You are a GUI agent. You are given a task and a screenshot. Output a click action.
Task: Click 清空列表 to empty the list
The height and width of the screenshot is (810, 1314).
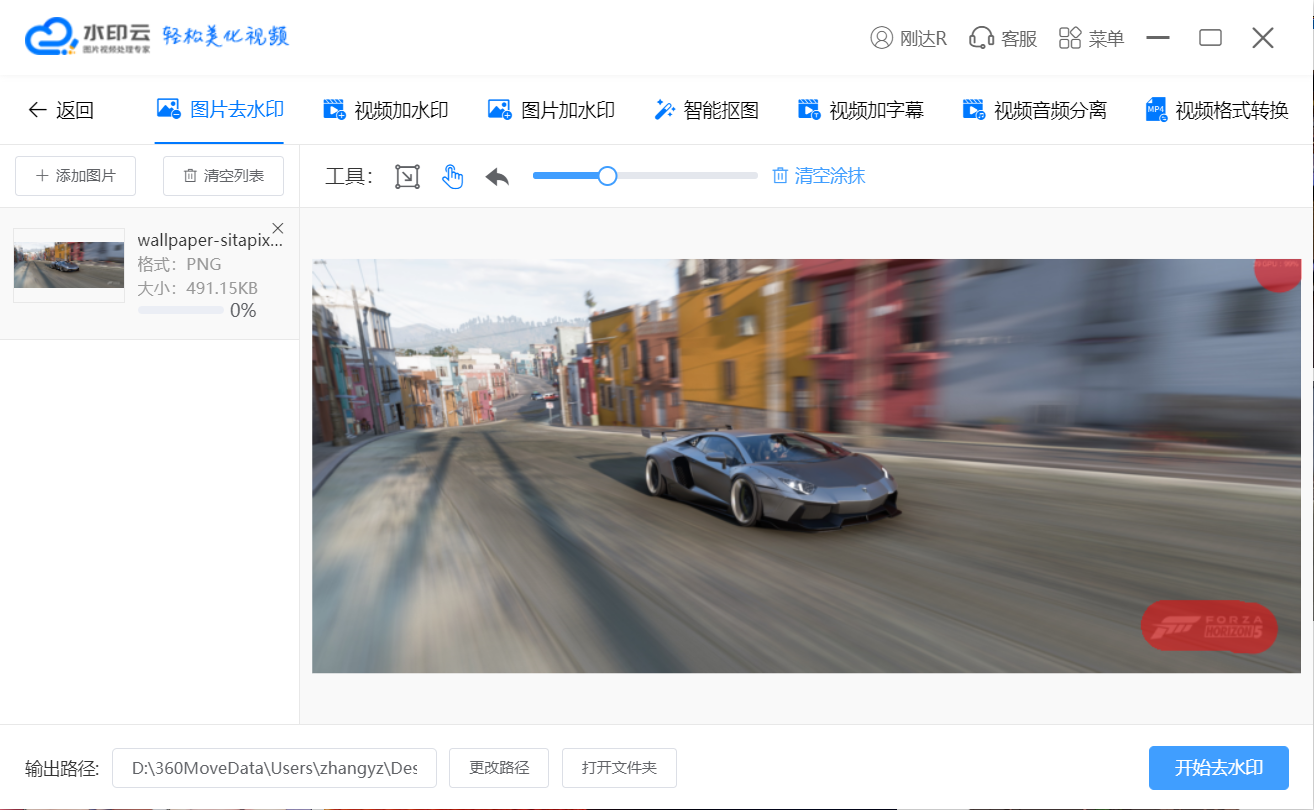[x=223, y=176]
